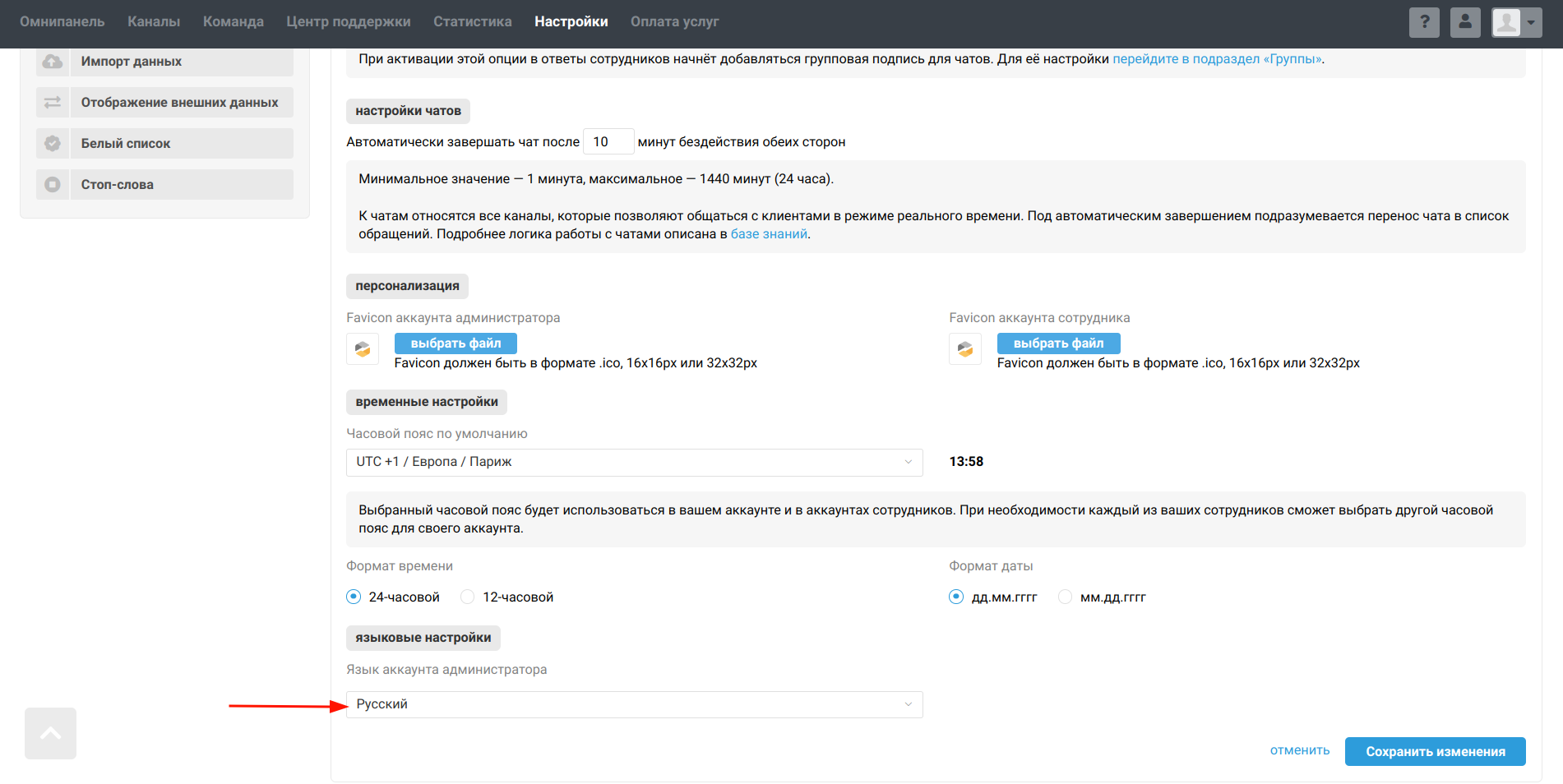The image size is (1563, 784).
Task: Click the персонализация section label
Action: (x=407, y=286)
